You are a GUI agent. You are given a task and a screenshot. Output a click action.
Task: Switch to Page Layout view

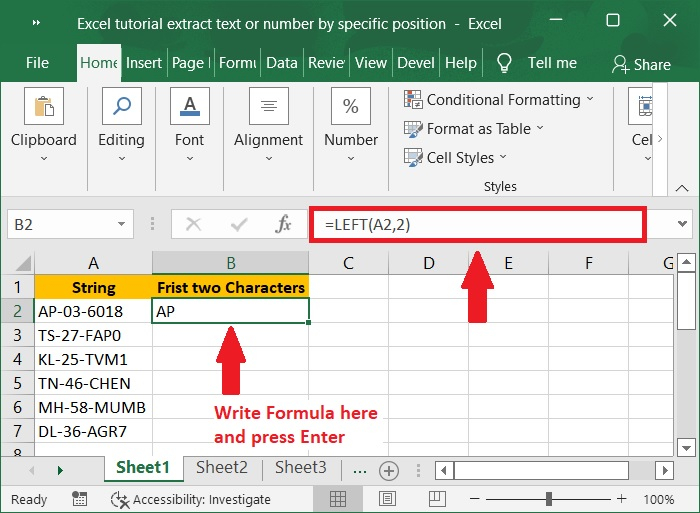(x=387, y=499)
